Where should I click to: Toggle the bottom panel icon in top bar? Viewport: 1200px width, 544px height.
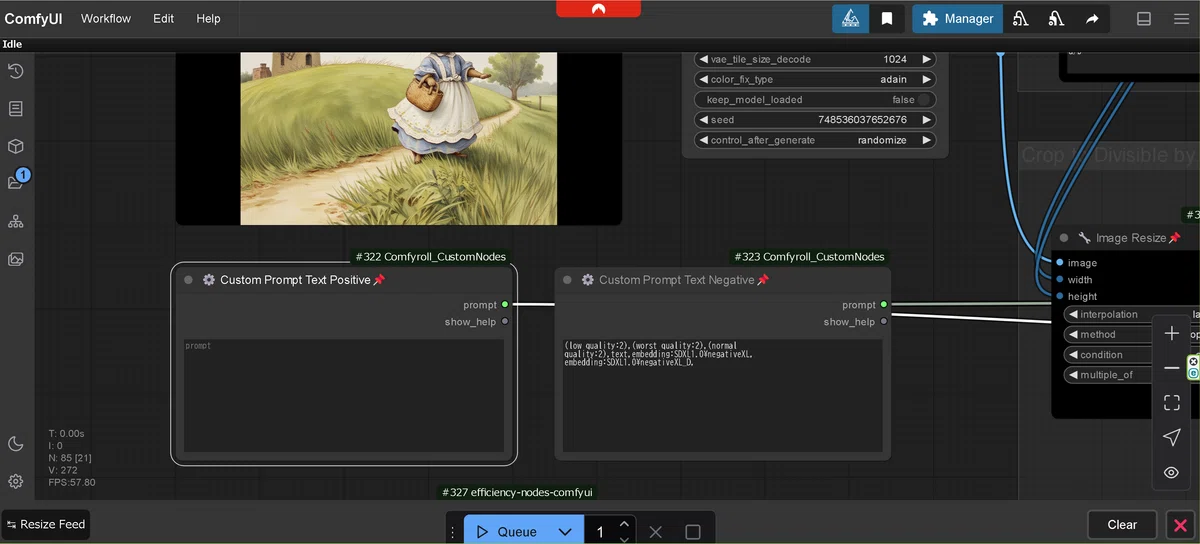tap(1144, 18)
